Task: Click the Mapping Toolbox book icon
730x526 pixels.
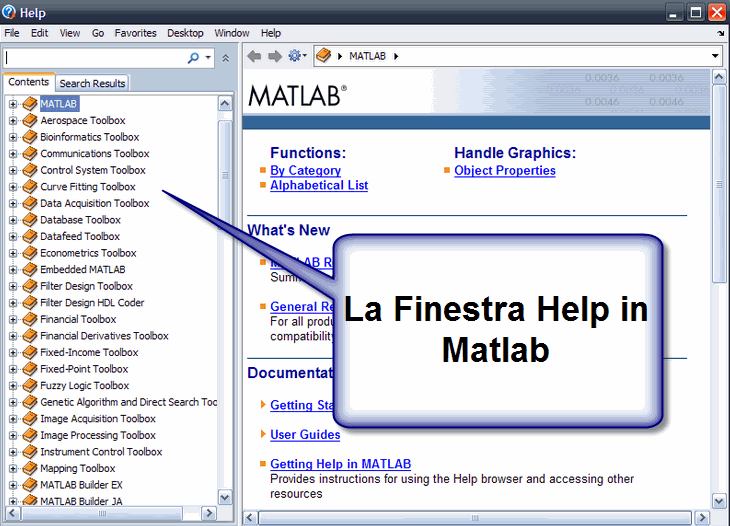Action: click(x=30, y=468)
